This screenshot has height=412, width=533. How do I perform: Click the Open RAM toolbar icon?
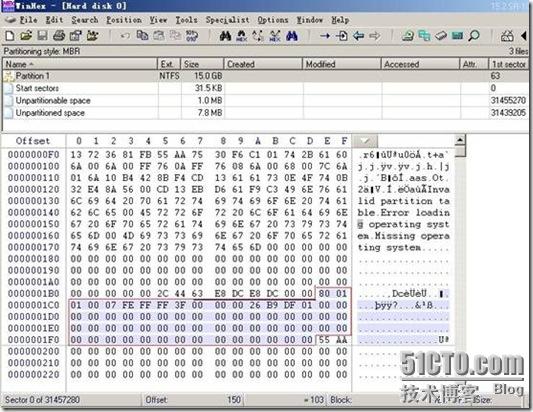(x=441, y=35)
